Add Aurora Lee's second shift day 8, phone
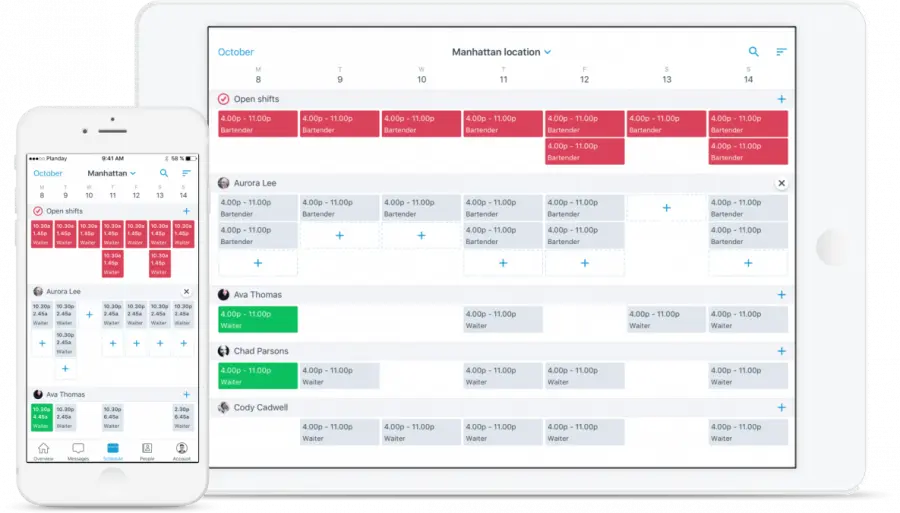This screenshot has height=513, width=900. pyautogui.click(x=42, y=343)
